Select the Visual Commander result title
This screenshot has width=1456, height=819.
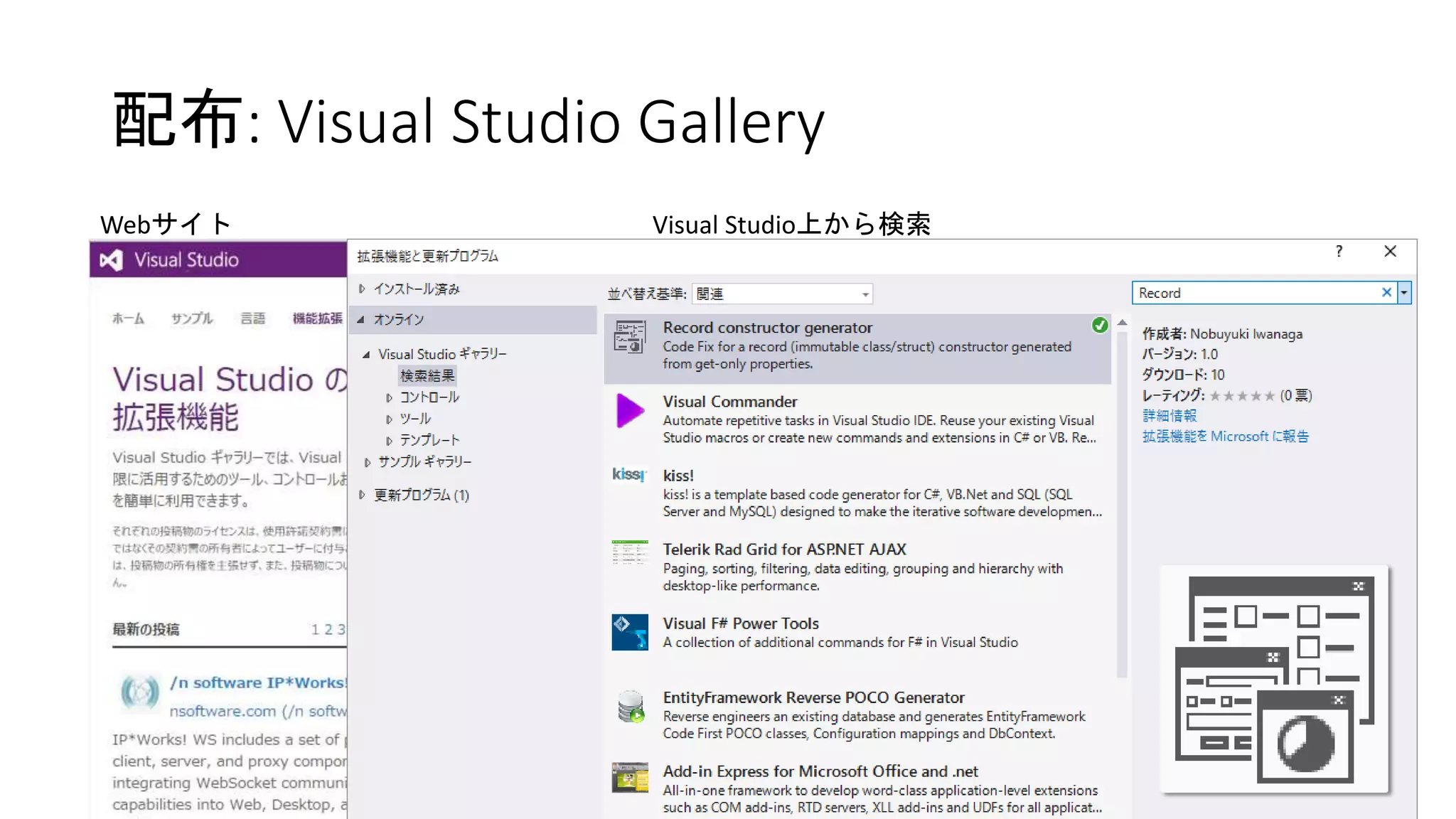(x=730, y=402)
